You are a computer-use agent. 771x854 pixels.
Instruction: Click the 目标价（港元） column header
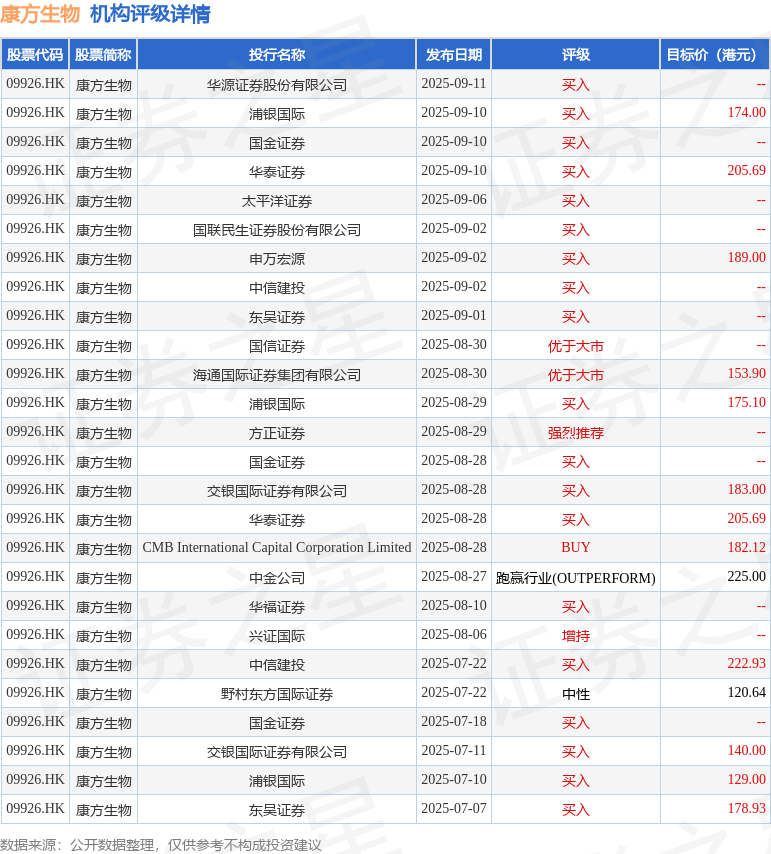[714, 54]
